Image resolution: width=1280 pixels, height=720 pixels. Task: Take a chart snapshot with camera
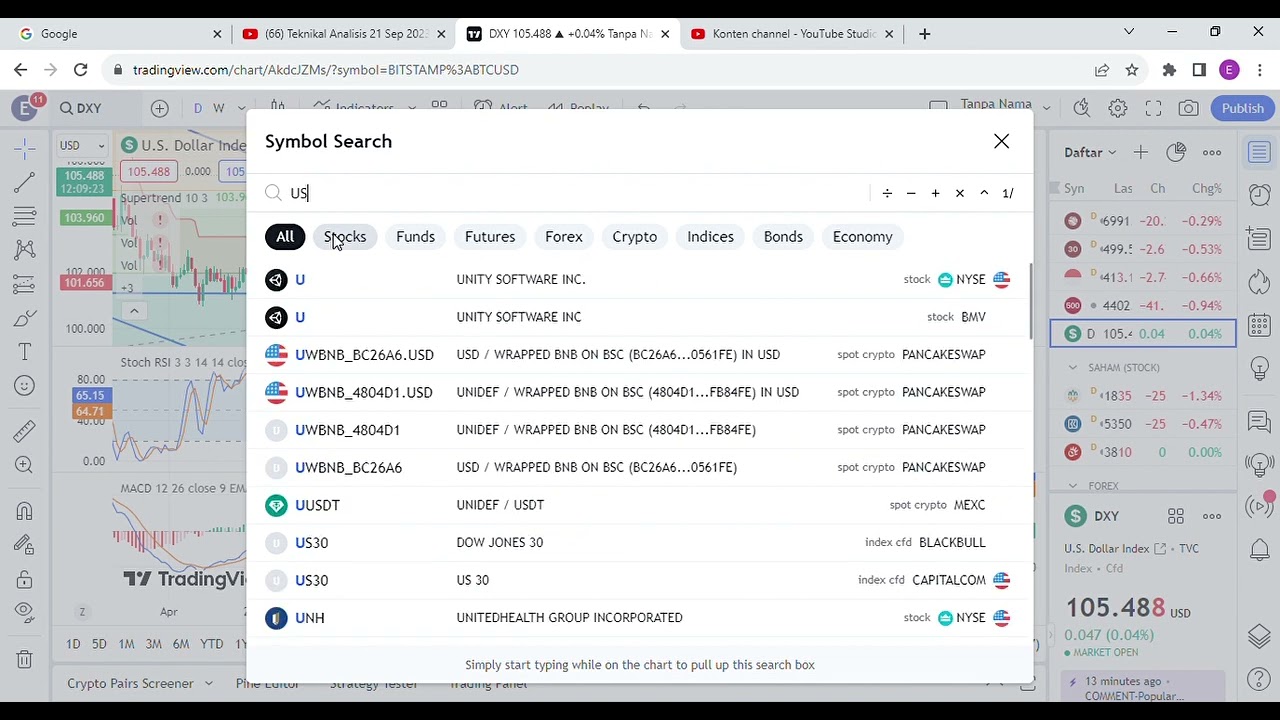(1188, 108)
